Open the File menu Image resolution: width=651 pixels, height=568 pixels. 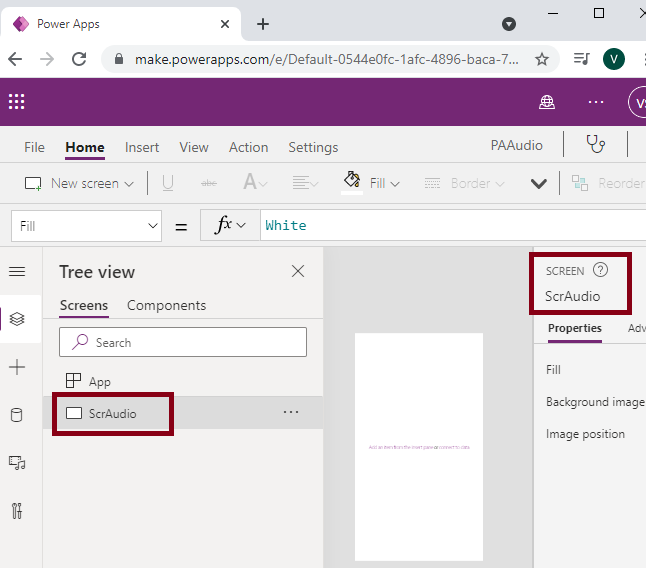pos(34,147)
